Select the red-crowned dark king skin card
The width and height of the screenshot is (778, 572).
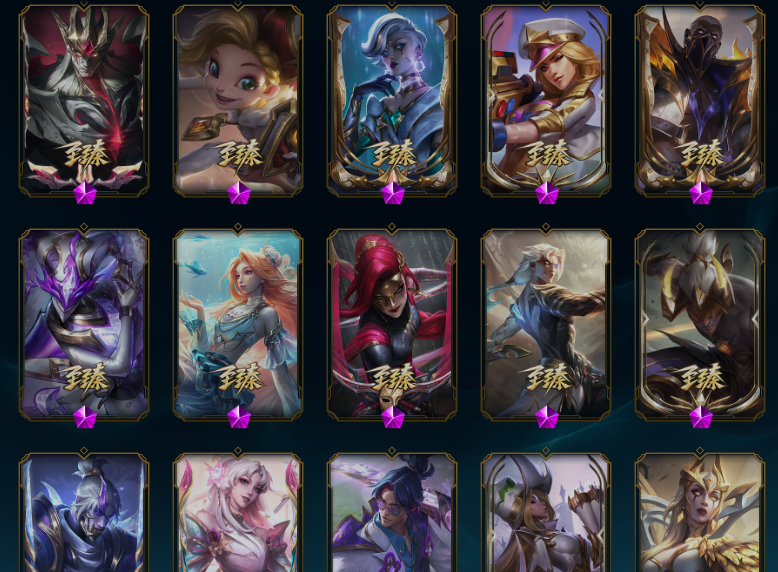(x=84, y=101)
